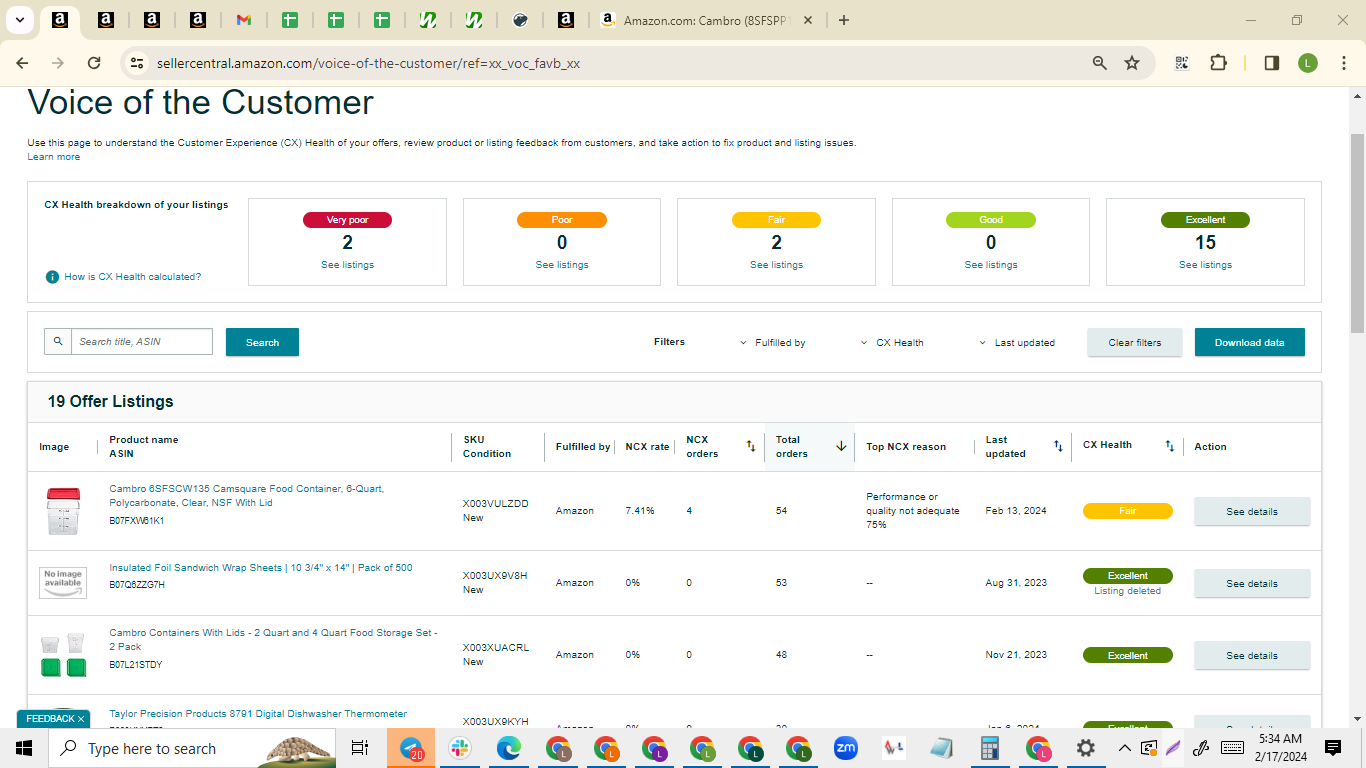Click the info icon beside CX Health question
Image resolution: width=1366 pixels, height=768 pixels.
click(x=52, y=277)
